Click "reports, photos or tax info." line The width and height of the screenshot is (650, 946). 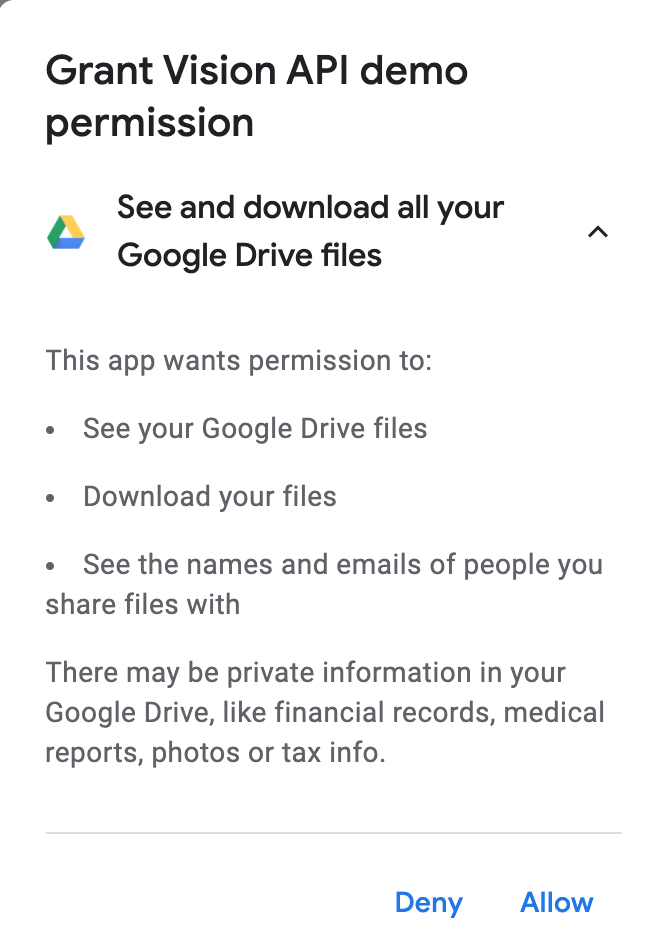coord(215,753)
